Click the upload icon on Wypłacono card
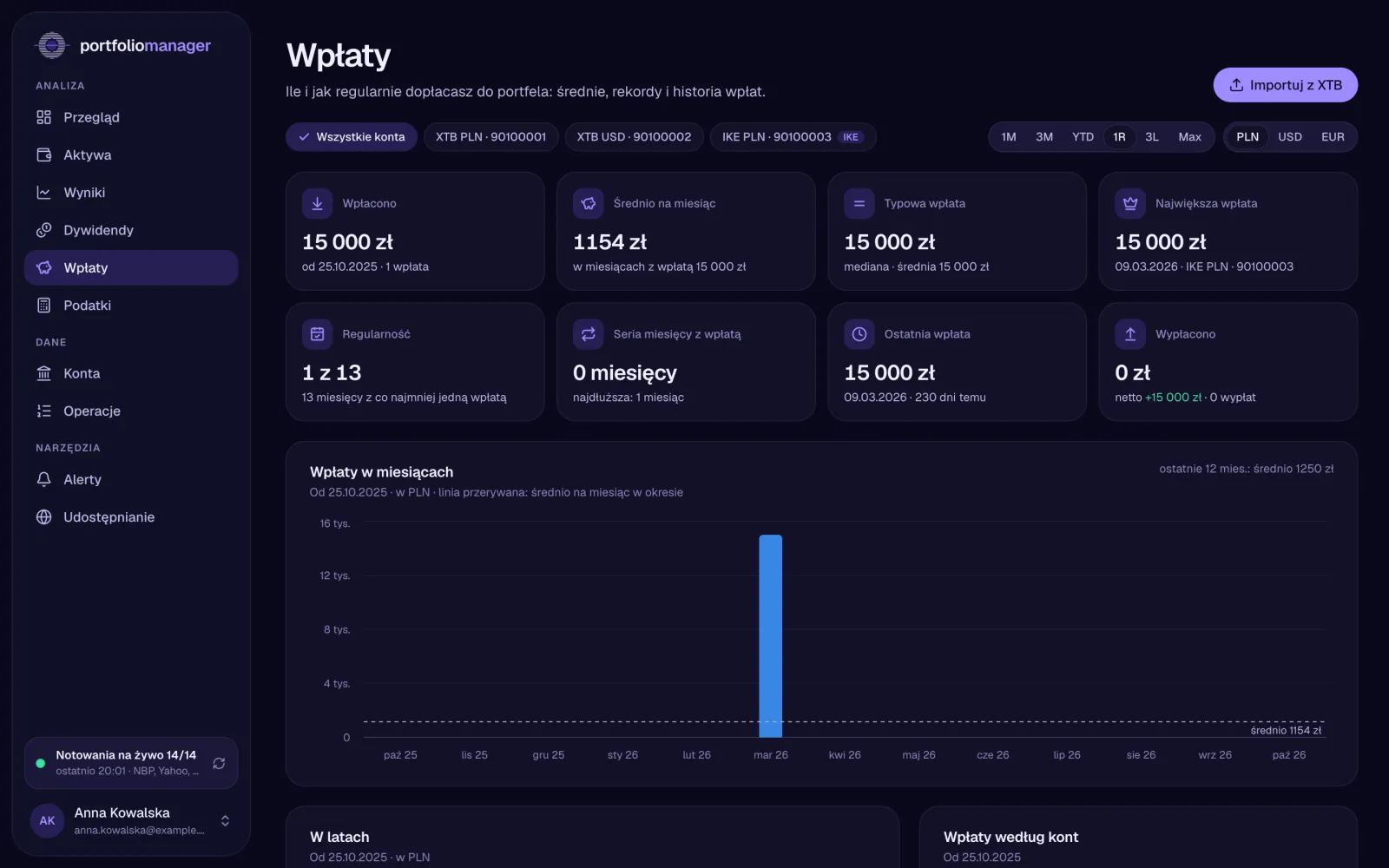1389x868 pixels. [1129, 334]
